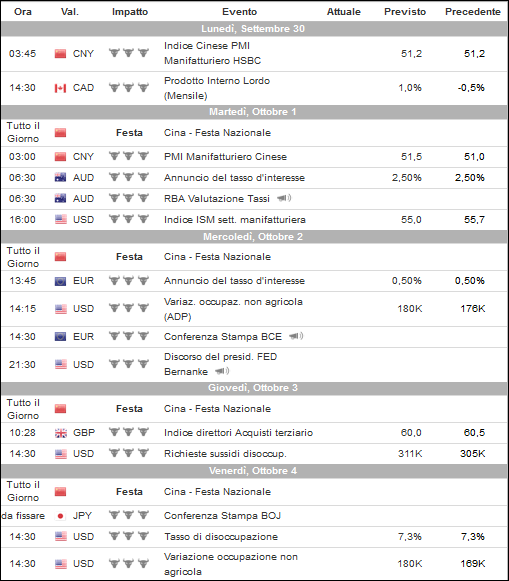Select the Impatto column header
509x581 pixels.
click(x=130, y=12)
